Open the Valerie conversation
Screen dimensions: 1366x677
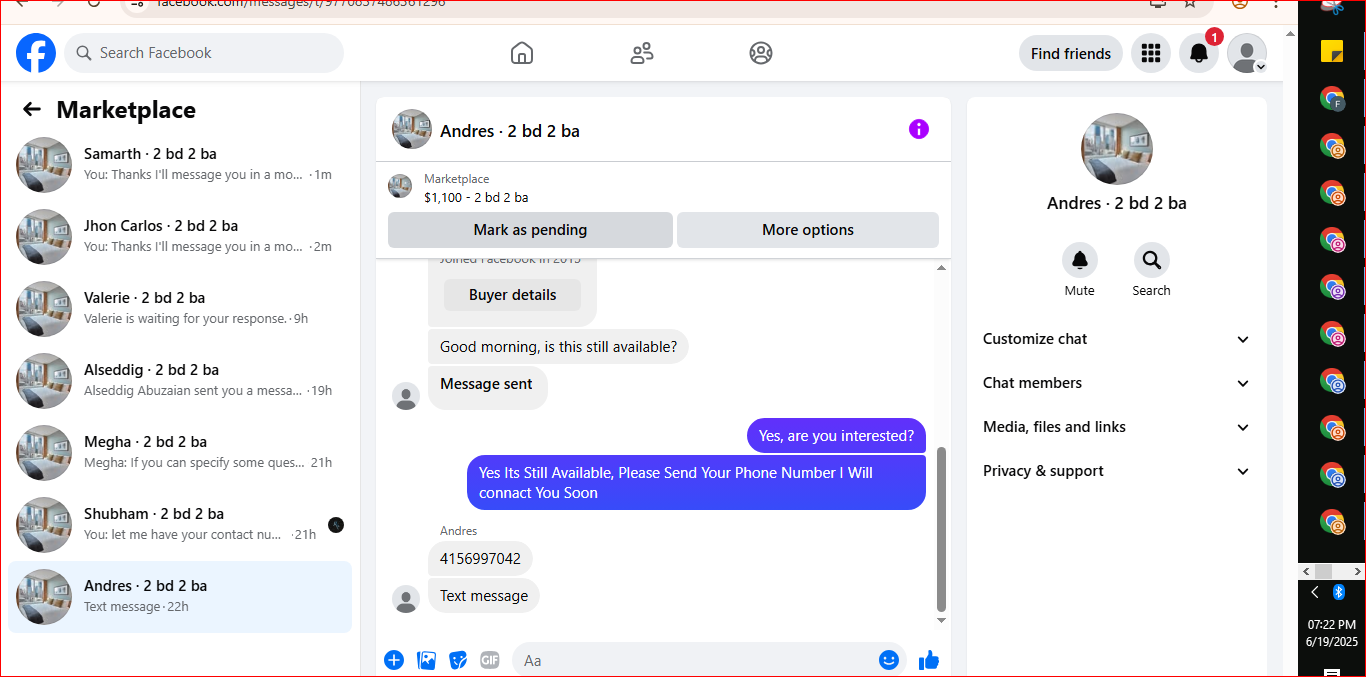tap(180, 309)
